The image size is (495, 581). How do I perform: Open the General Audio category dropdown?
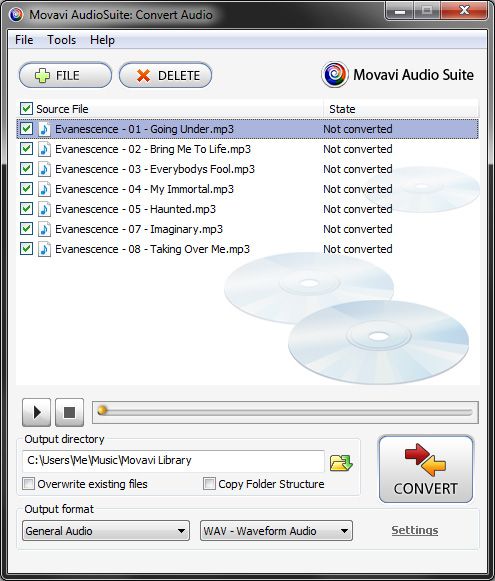coord(106,531)
